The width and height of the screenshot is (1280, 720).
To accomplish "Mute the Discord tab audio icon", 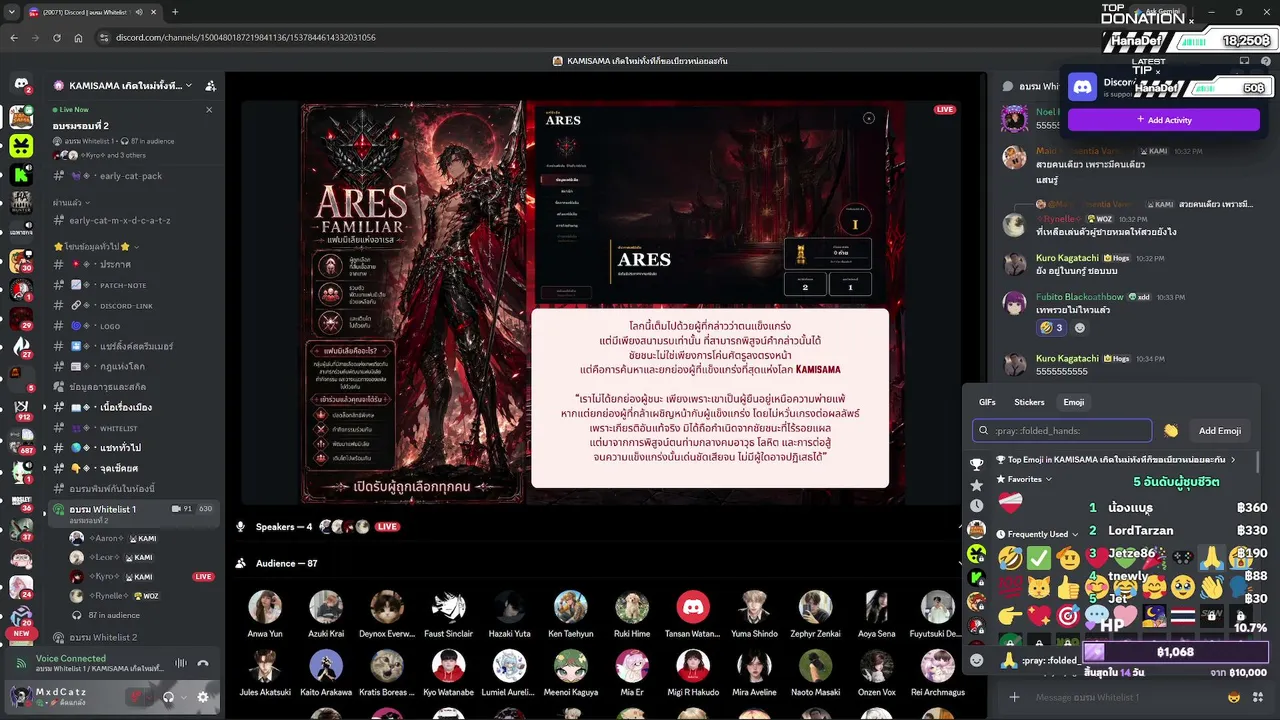I will tap(139, 12).
